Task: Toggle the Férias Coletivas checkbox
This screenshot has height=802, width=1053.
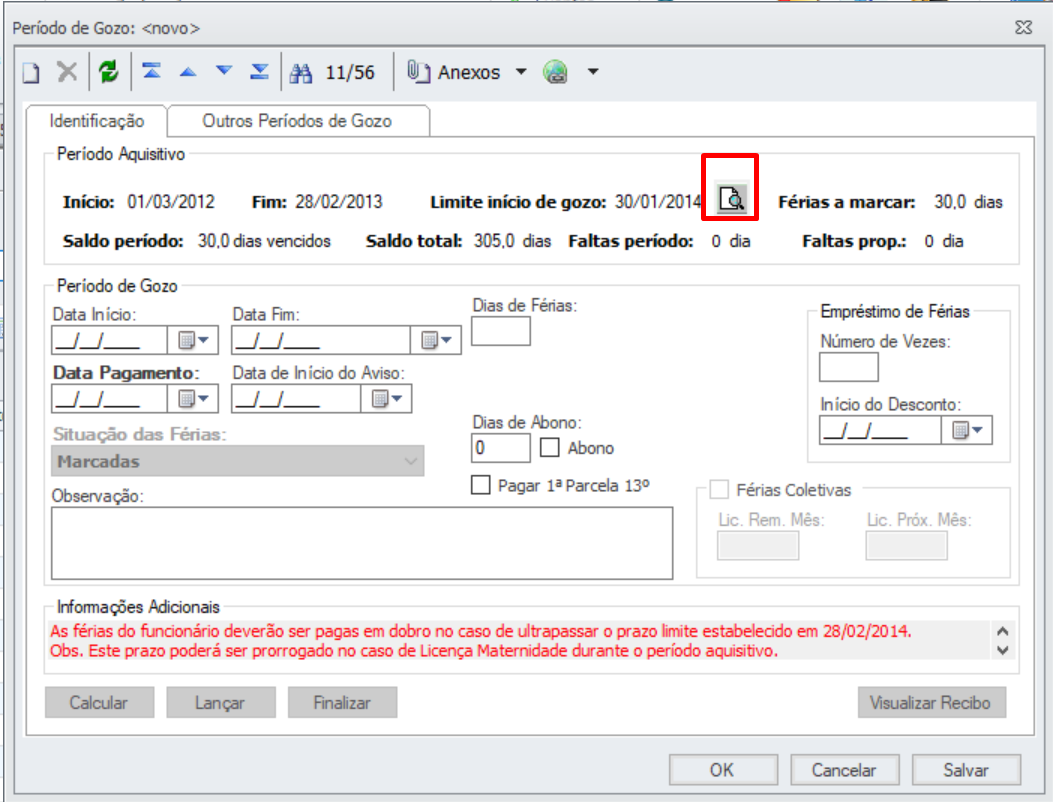Action: 719,490
